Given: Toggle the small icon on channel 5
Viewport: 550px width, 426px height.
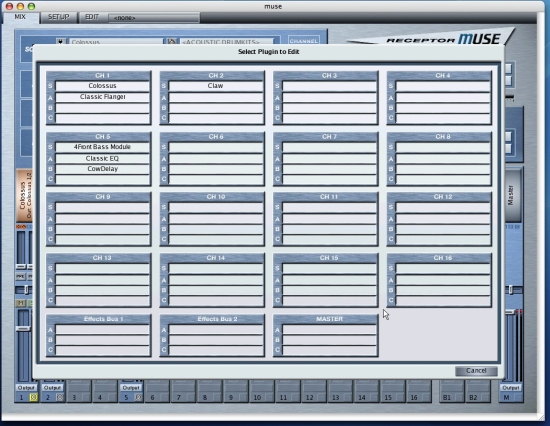Looking at the screenshot, I should tap(139, 397).
